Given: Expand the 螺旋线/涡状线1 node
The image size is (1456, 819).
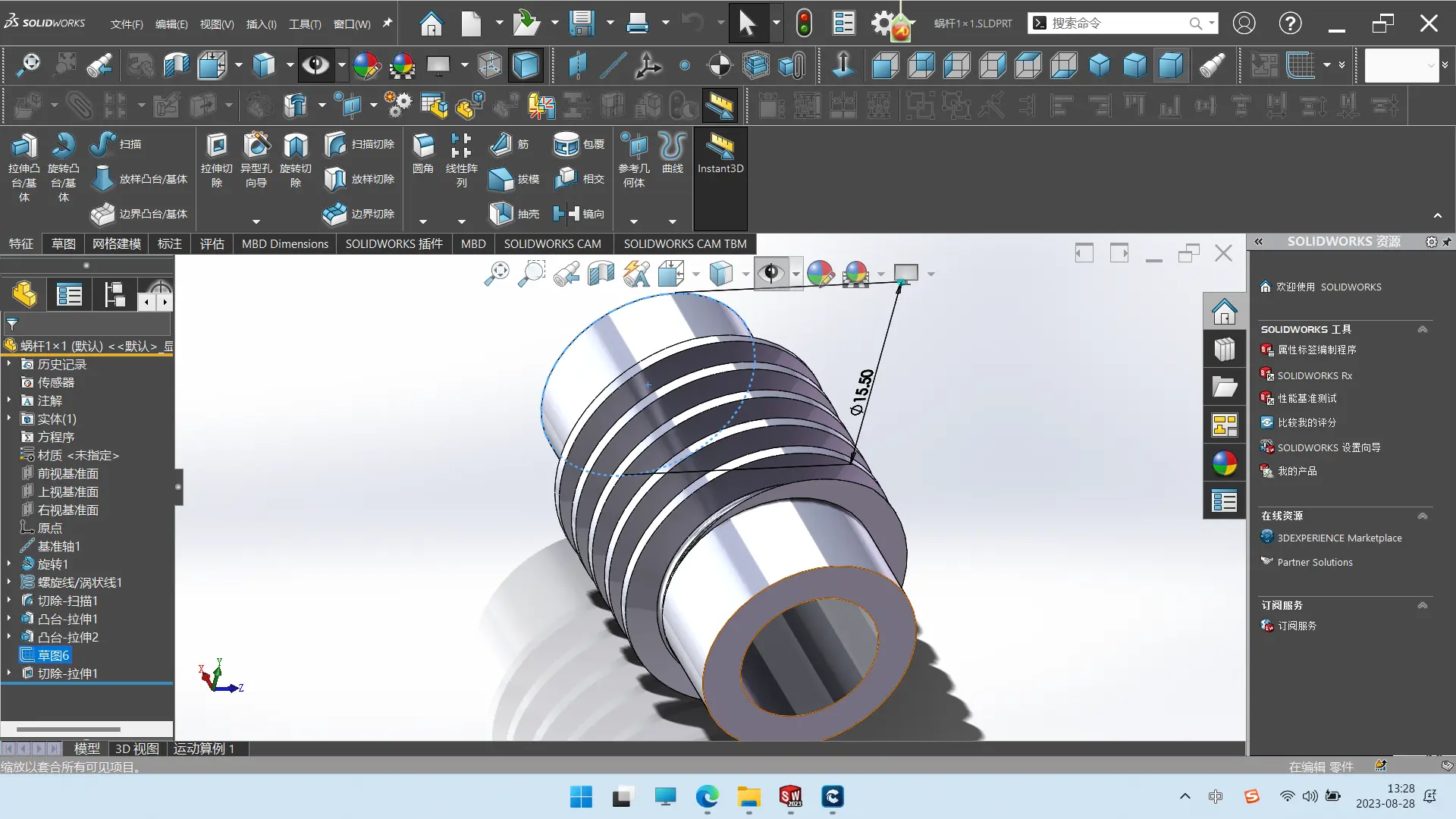Looking at the screenshot, I should (x=9, y=582).
